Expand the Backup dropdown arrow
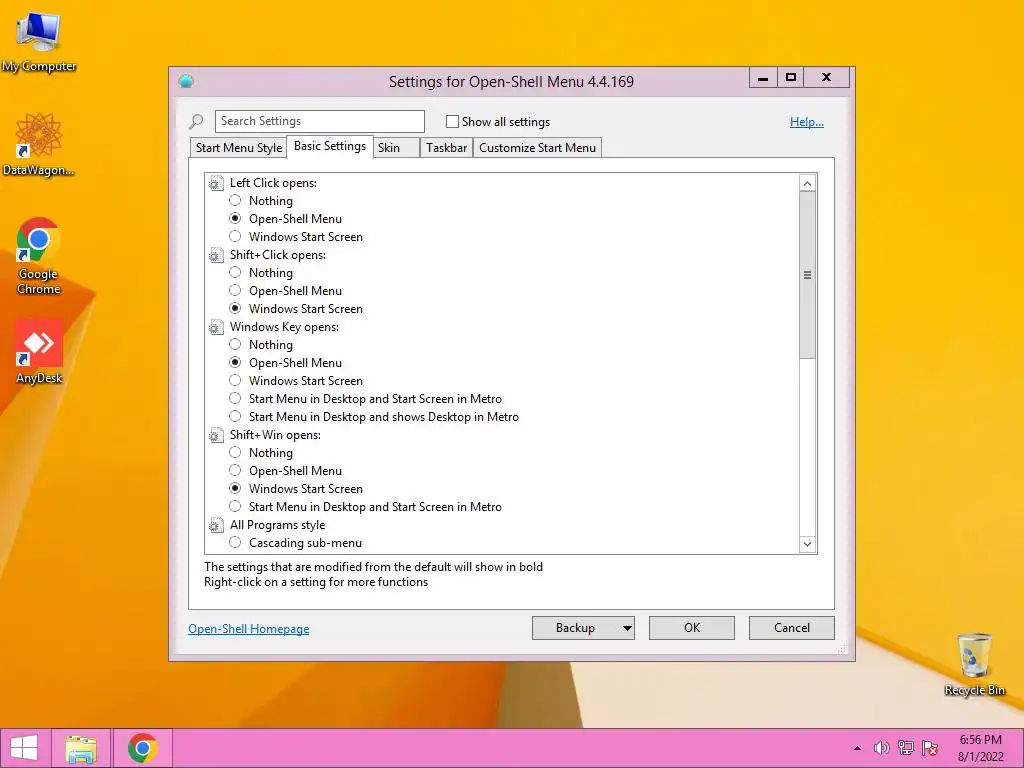The image size is (1024, 768). pyautogui.click(x=627, y=628)
